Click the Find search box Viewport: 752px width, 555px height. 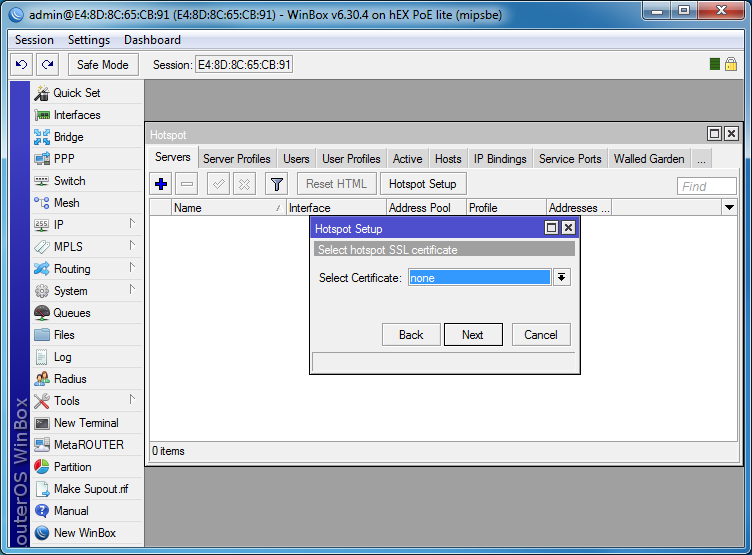pos(706,186)
